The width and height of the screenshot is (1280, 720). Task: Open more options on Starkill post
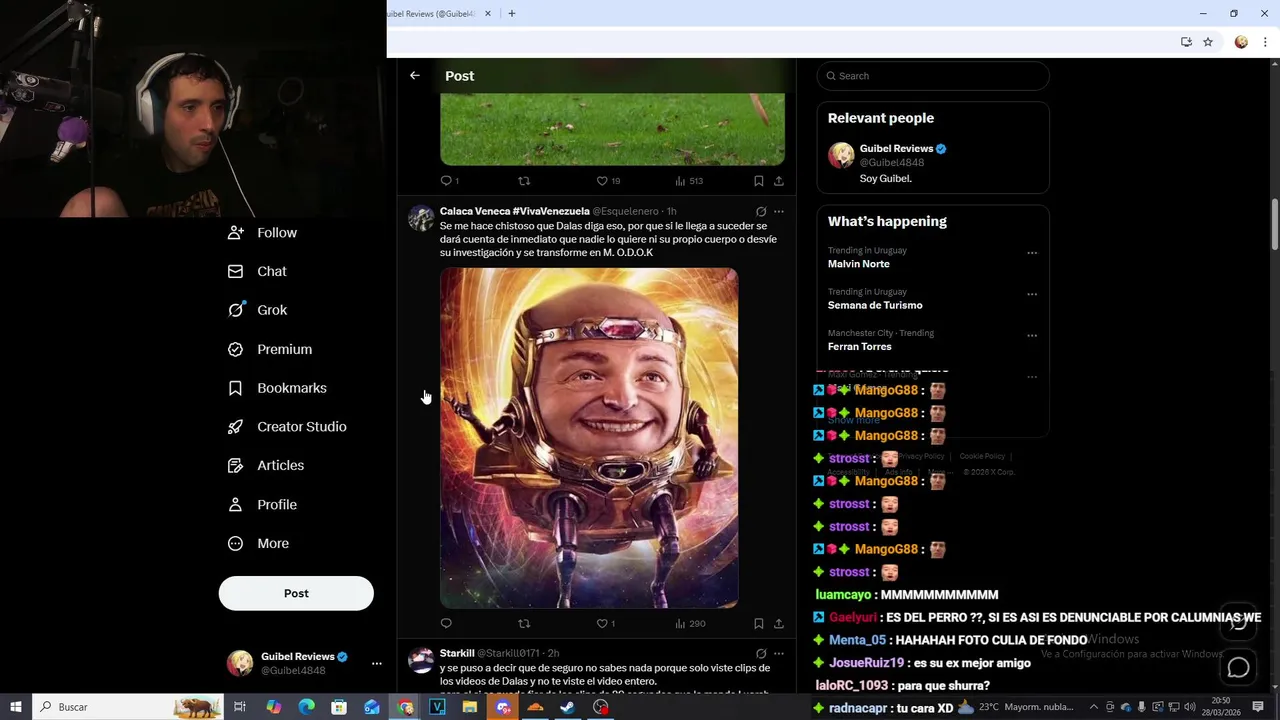(x=779, y=654)
